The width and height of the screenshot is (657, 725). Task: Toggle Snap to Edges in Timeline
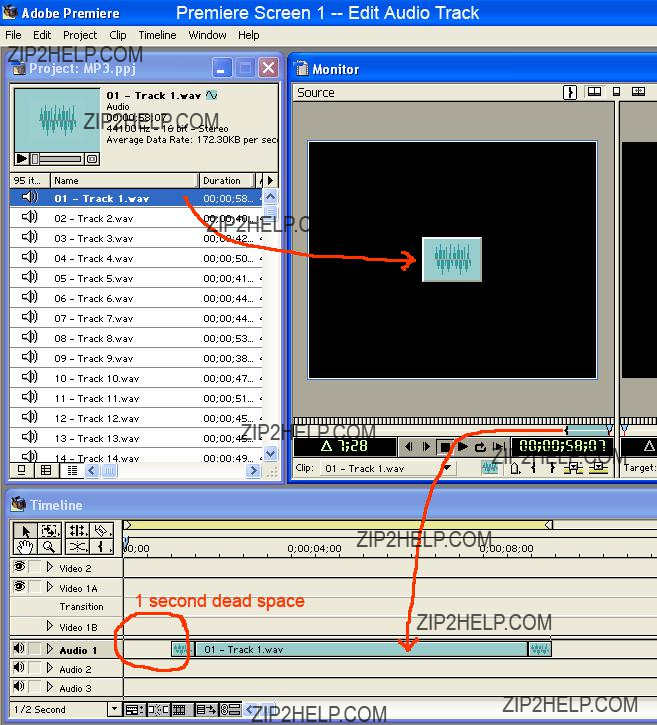[159, 709]
